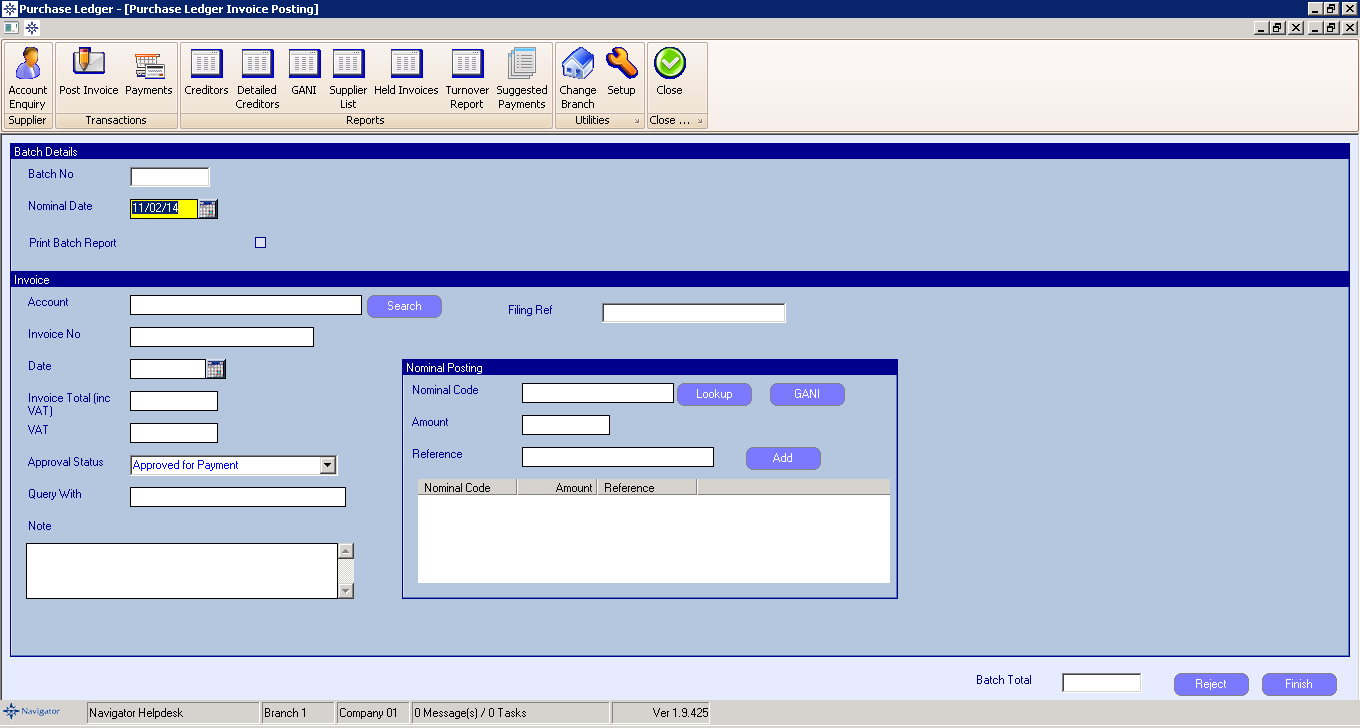Viewport: 1360px width, 728px height.
Task: Click the Navigator logo in status bar
Action: pos(33,712)
